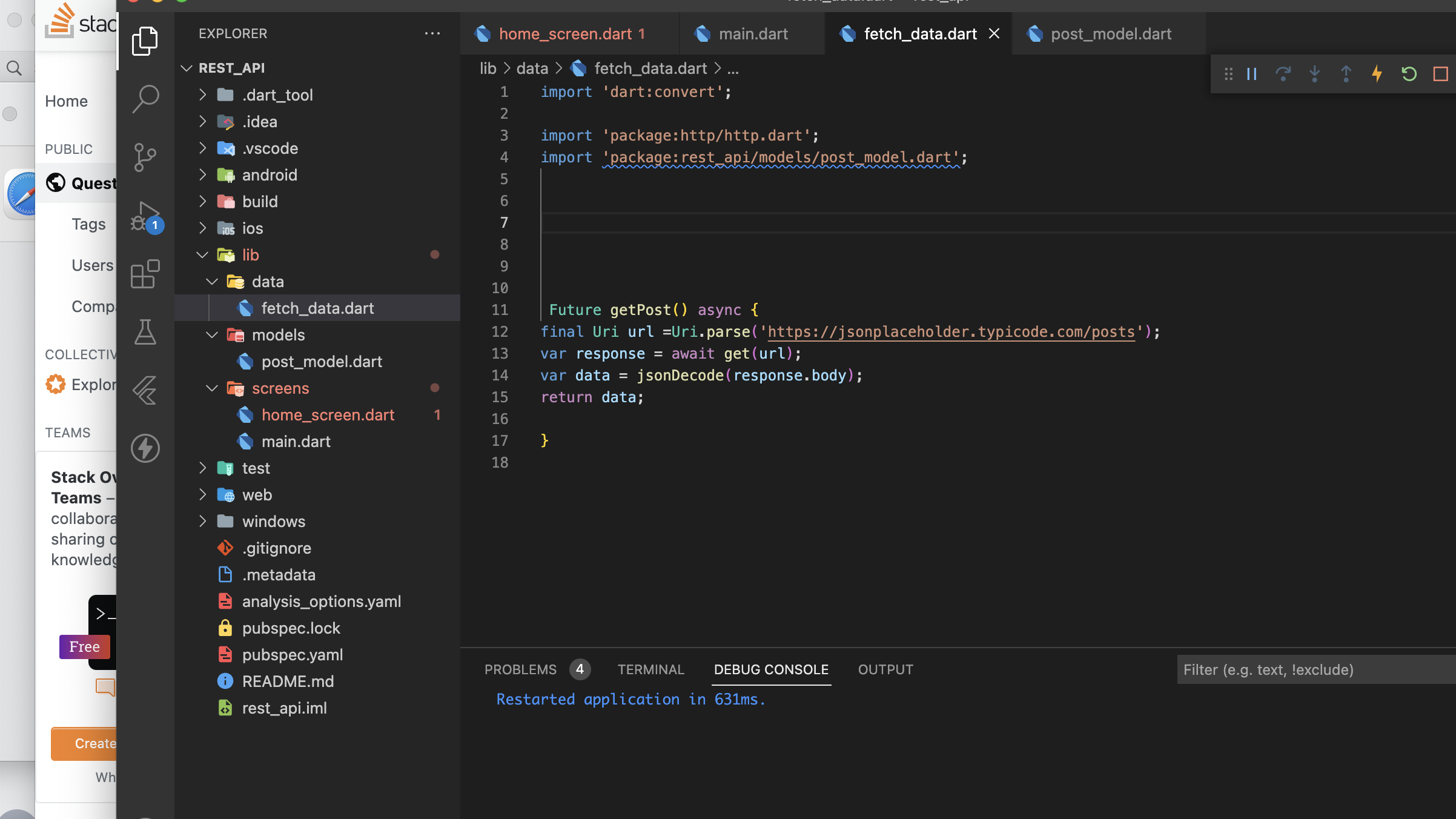Screen dimensions: 1456x819
Task: Trigger Flutter hot reload lightning icon
Action: pos(1377,74)
